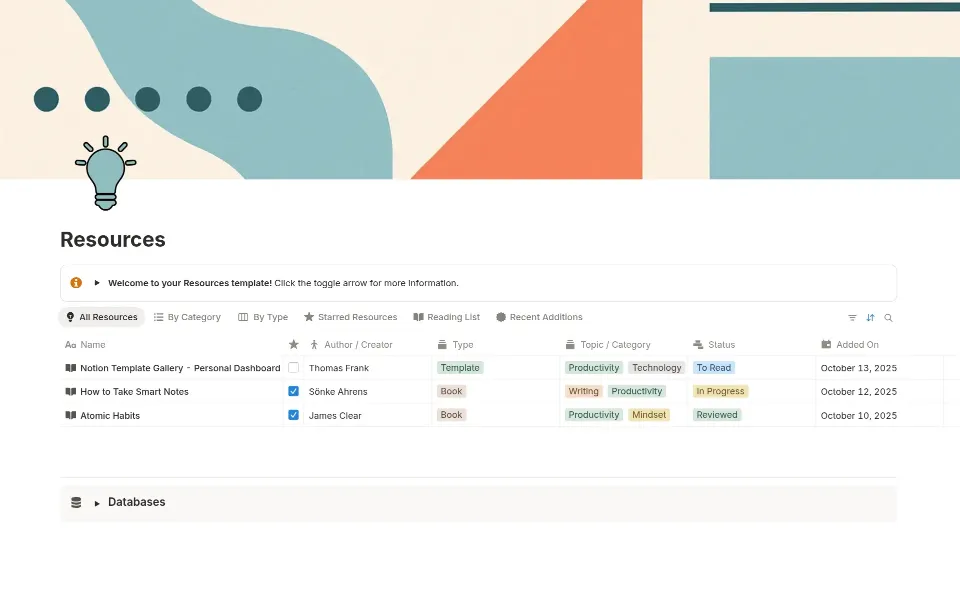Open the filter icon in view toolbar
Screen dimensions: 960x600
click(852, 318)
